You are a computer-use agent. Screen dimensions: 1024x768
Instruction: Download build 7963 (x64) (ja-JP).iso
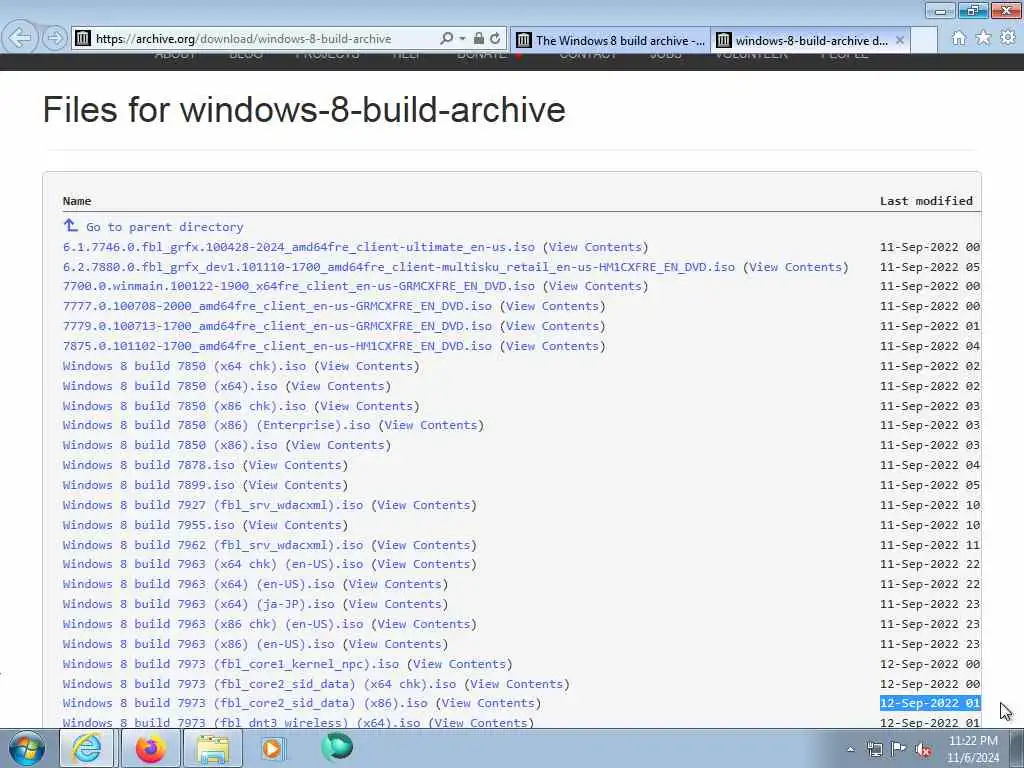point(199,604)
